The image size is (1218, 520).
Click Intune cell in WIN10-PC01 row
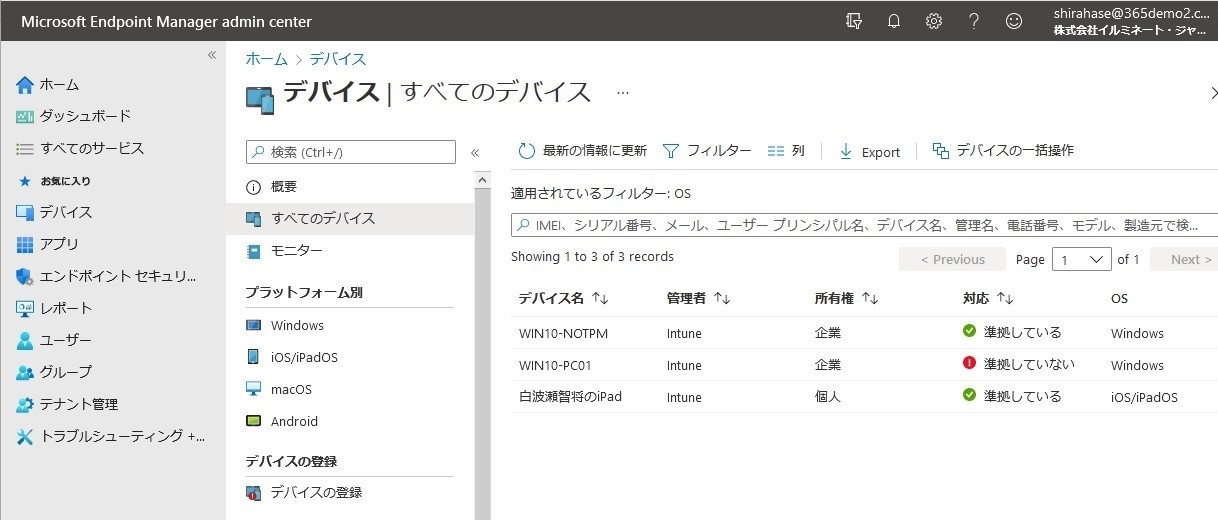pos(684,365)
